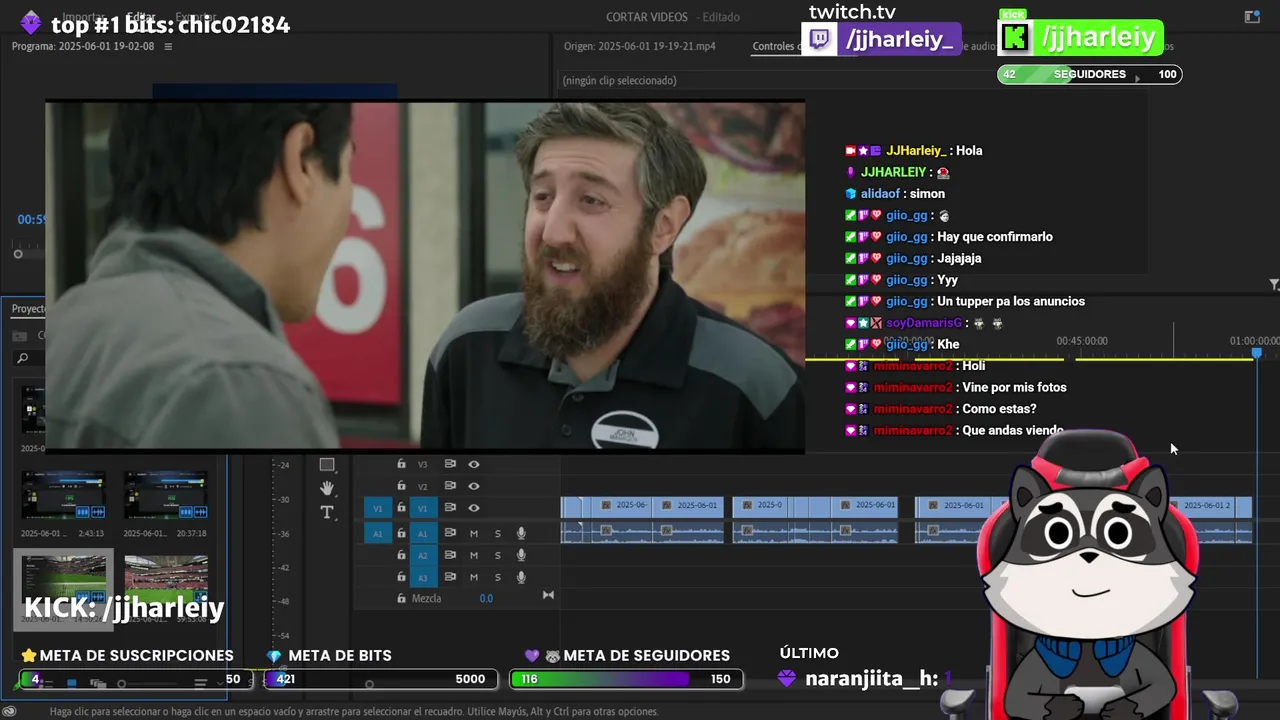Open the Programa panel menu icon
The width and height of the screenshot is (1280, 720).
tap(168, 46)
